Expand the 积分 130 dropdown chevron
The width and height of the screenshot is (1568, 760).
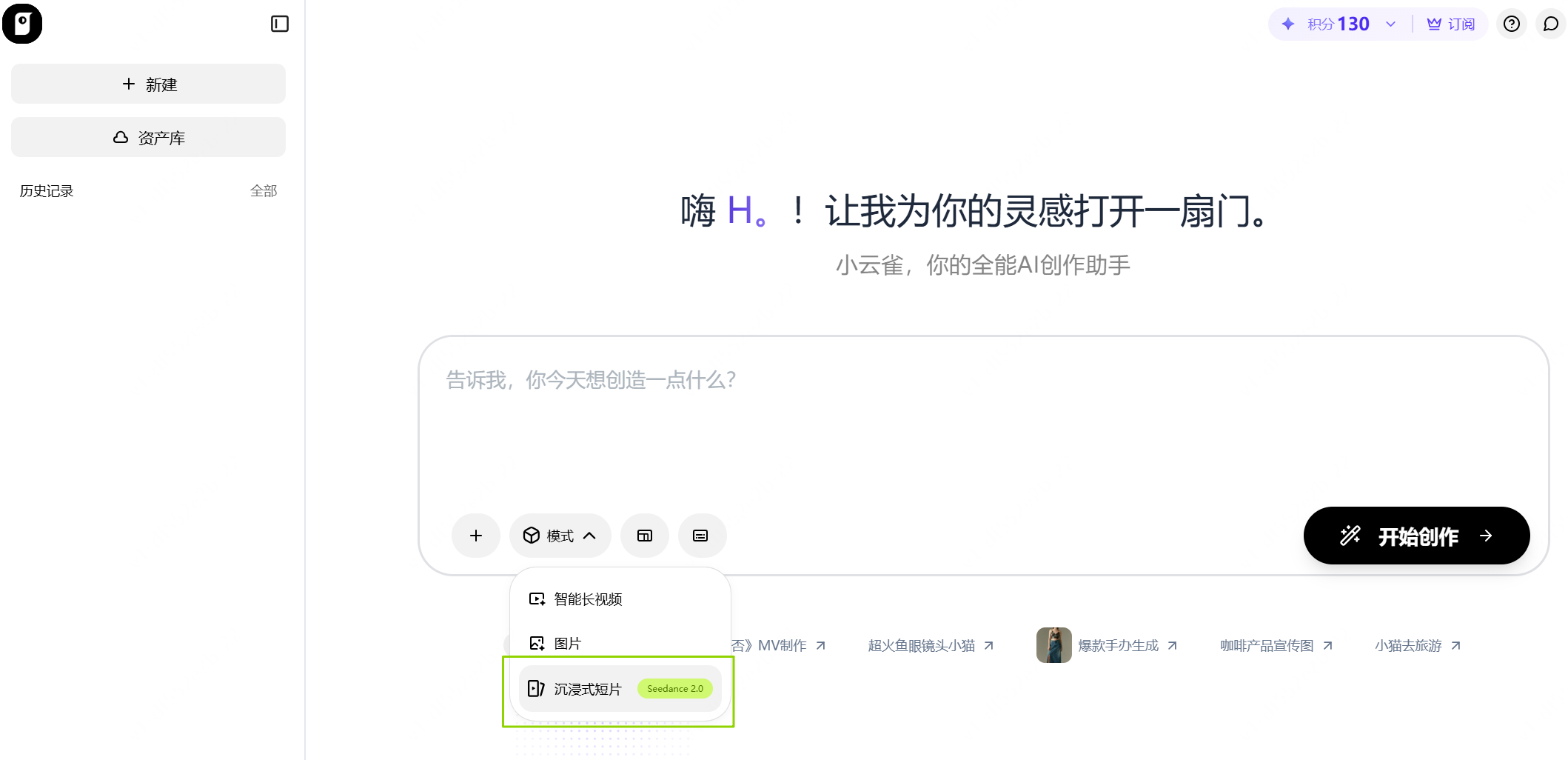(x=1391, y=24)
